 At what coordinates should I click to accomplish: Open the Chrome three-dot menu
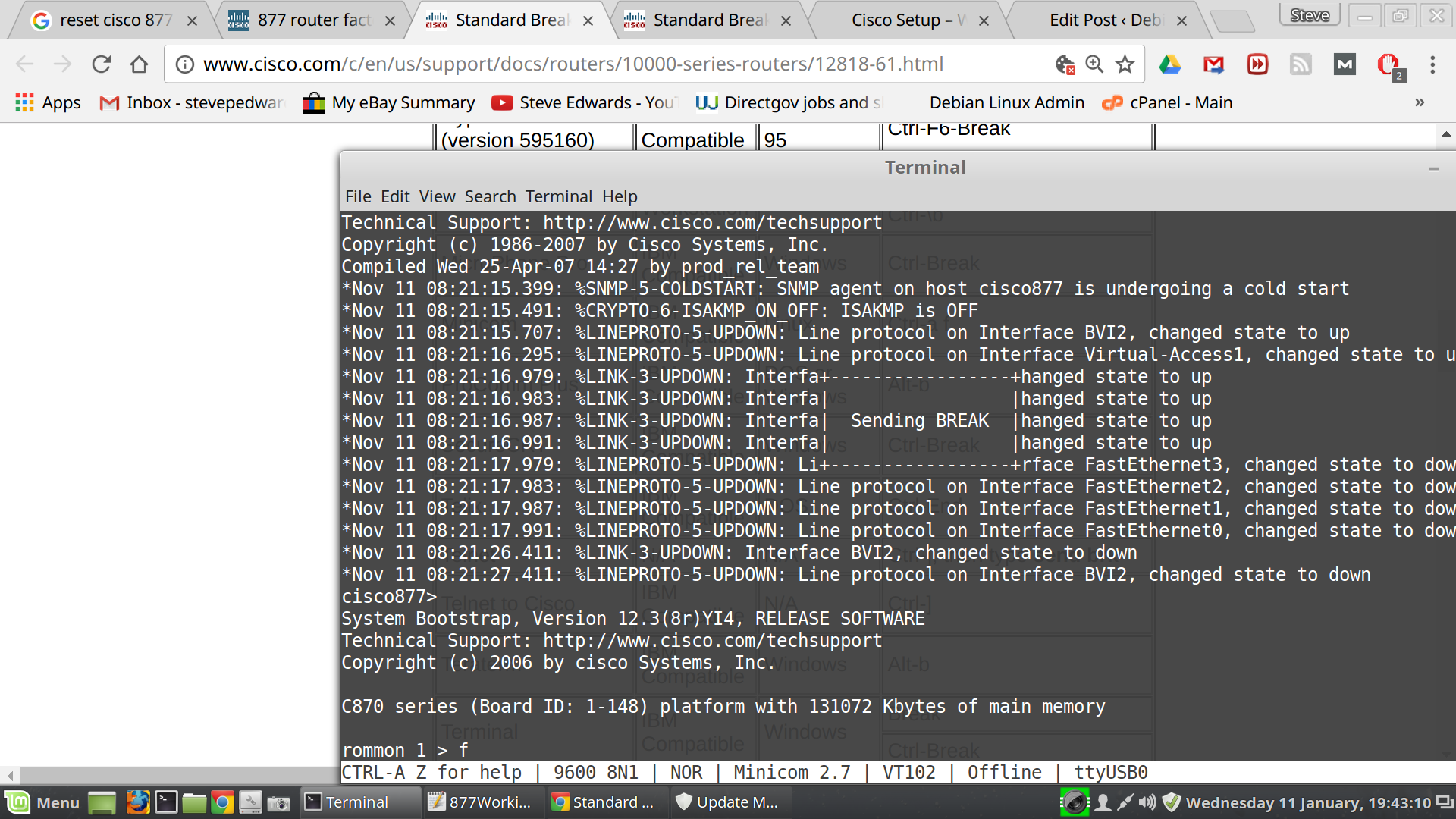pyautogui.click(x=1432, y=64)
